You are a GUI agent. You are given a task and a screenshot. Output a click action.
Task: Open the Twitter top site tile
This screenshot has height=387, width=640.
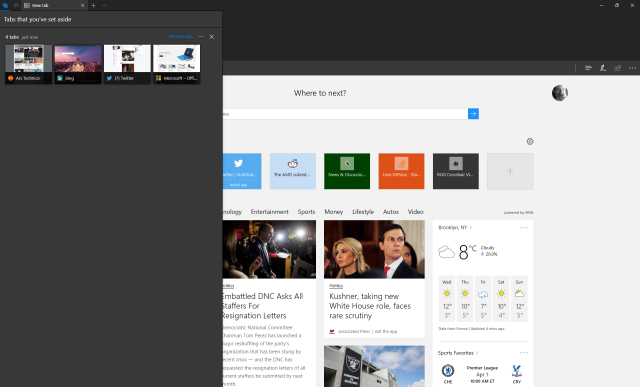[x=242, y=171]
